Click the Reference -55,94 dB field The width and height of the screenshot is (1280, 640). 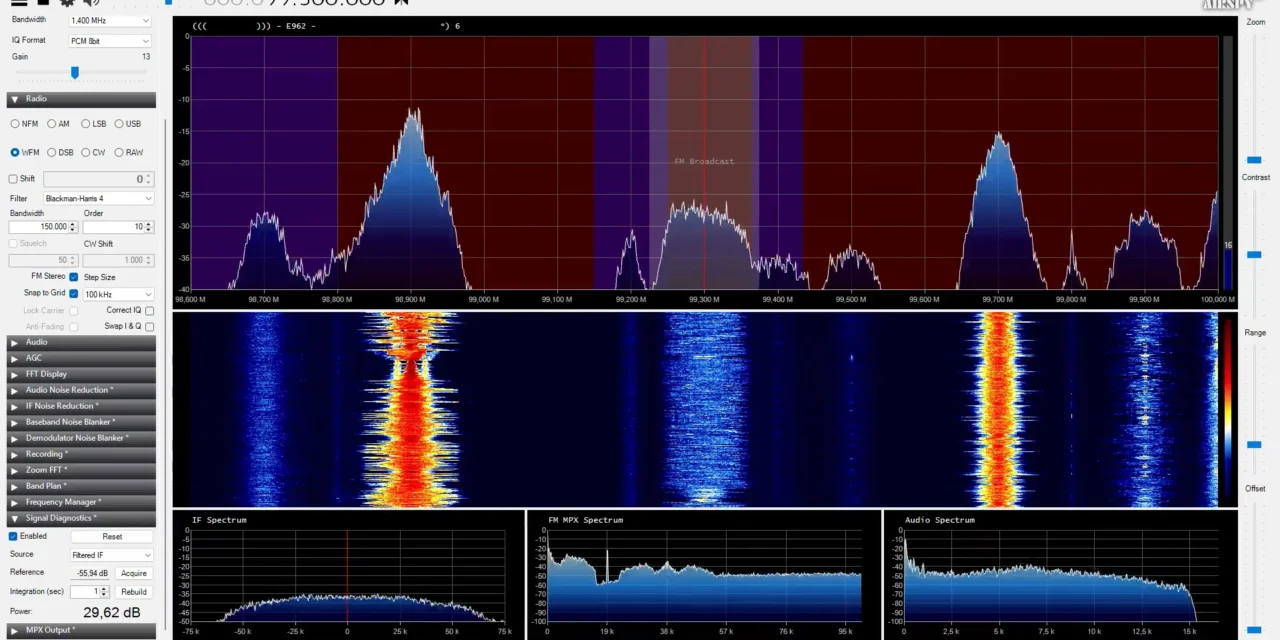click(x=91, y=573)
